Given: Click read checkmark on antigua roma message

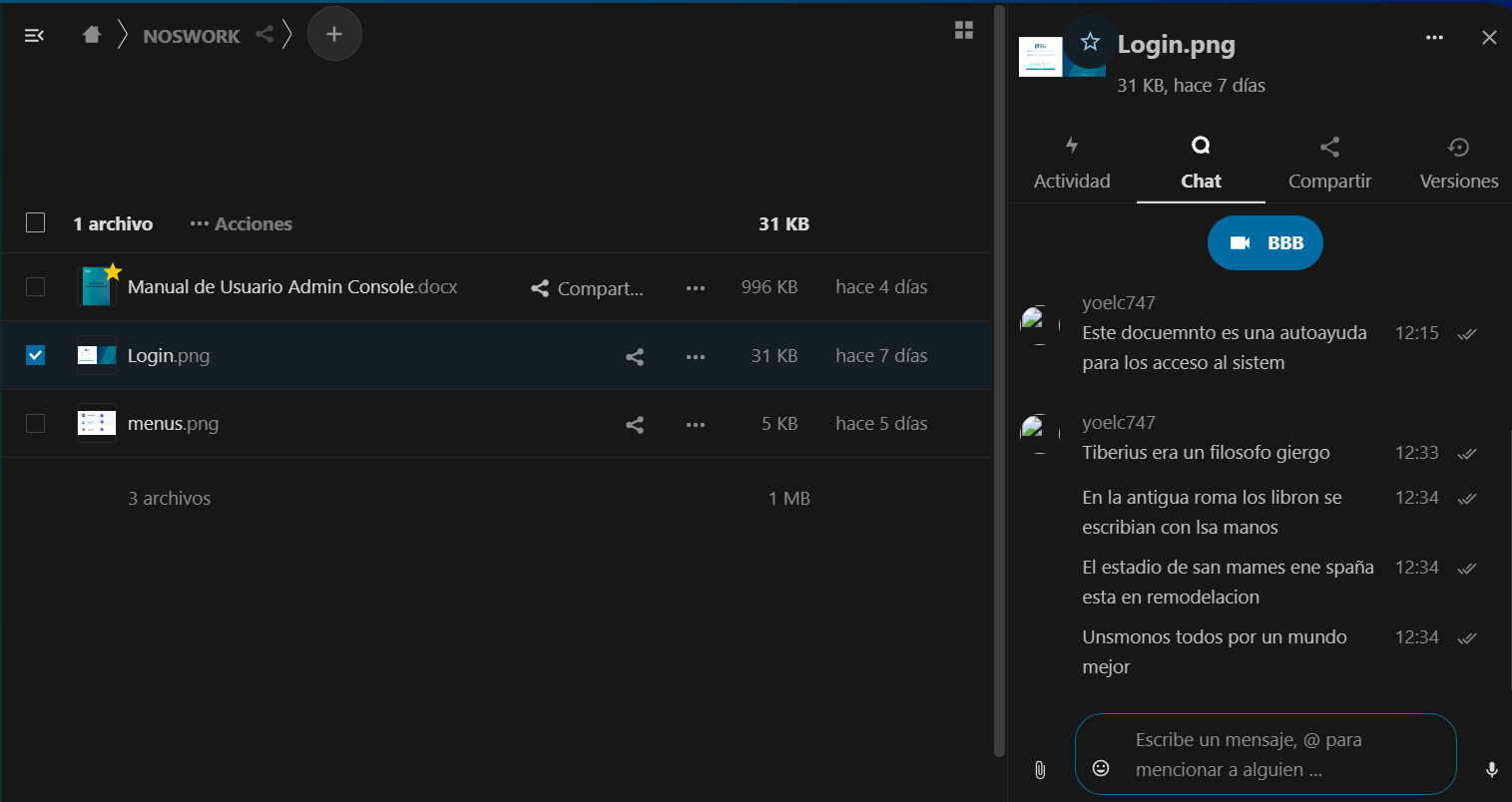Looking at the screenshot, I should (x=1466, y=499).
